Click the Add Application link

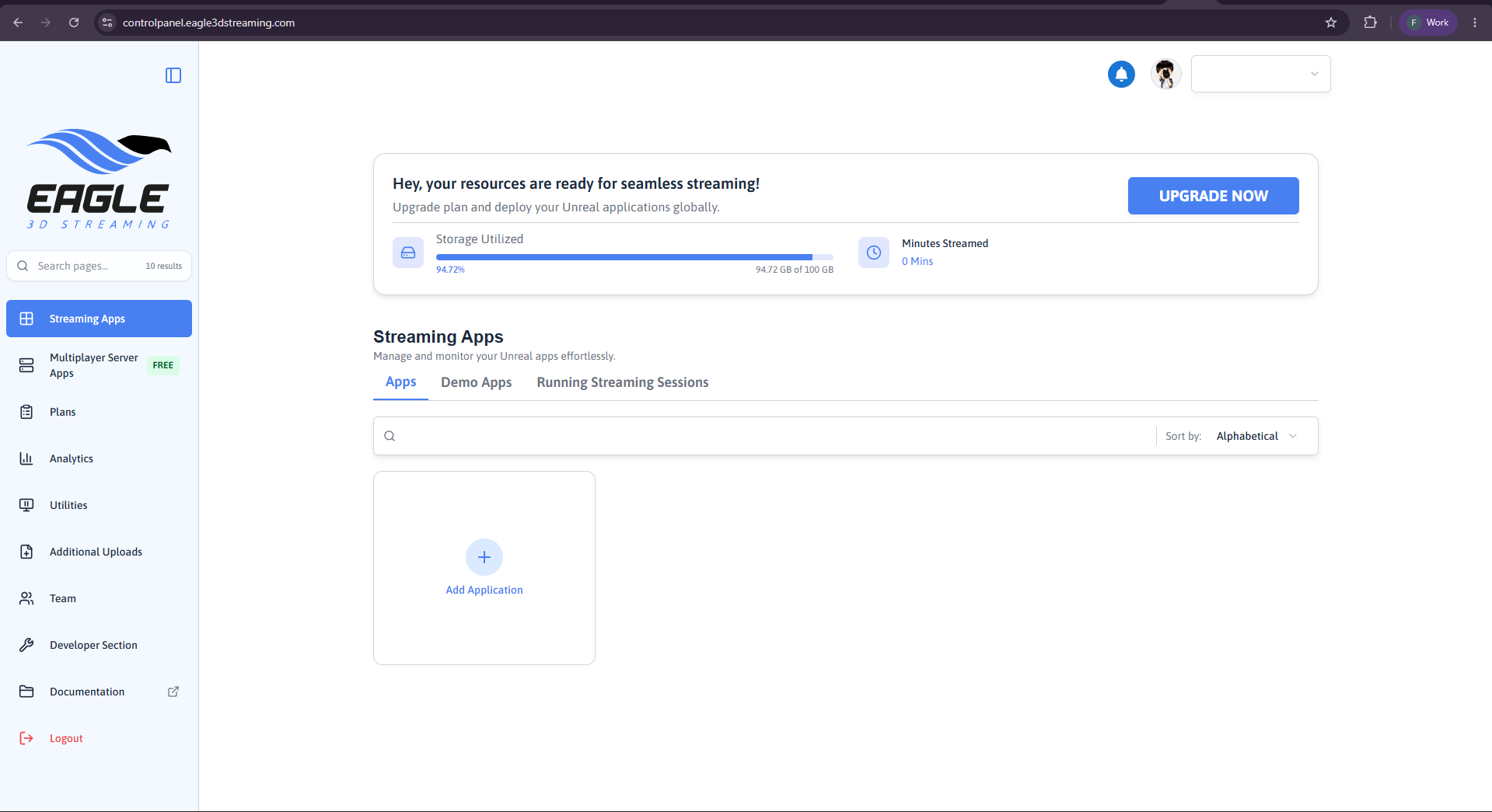coord(484,590)
